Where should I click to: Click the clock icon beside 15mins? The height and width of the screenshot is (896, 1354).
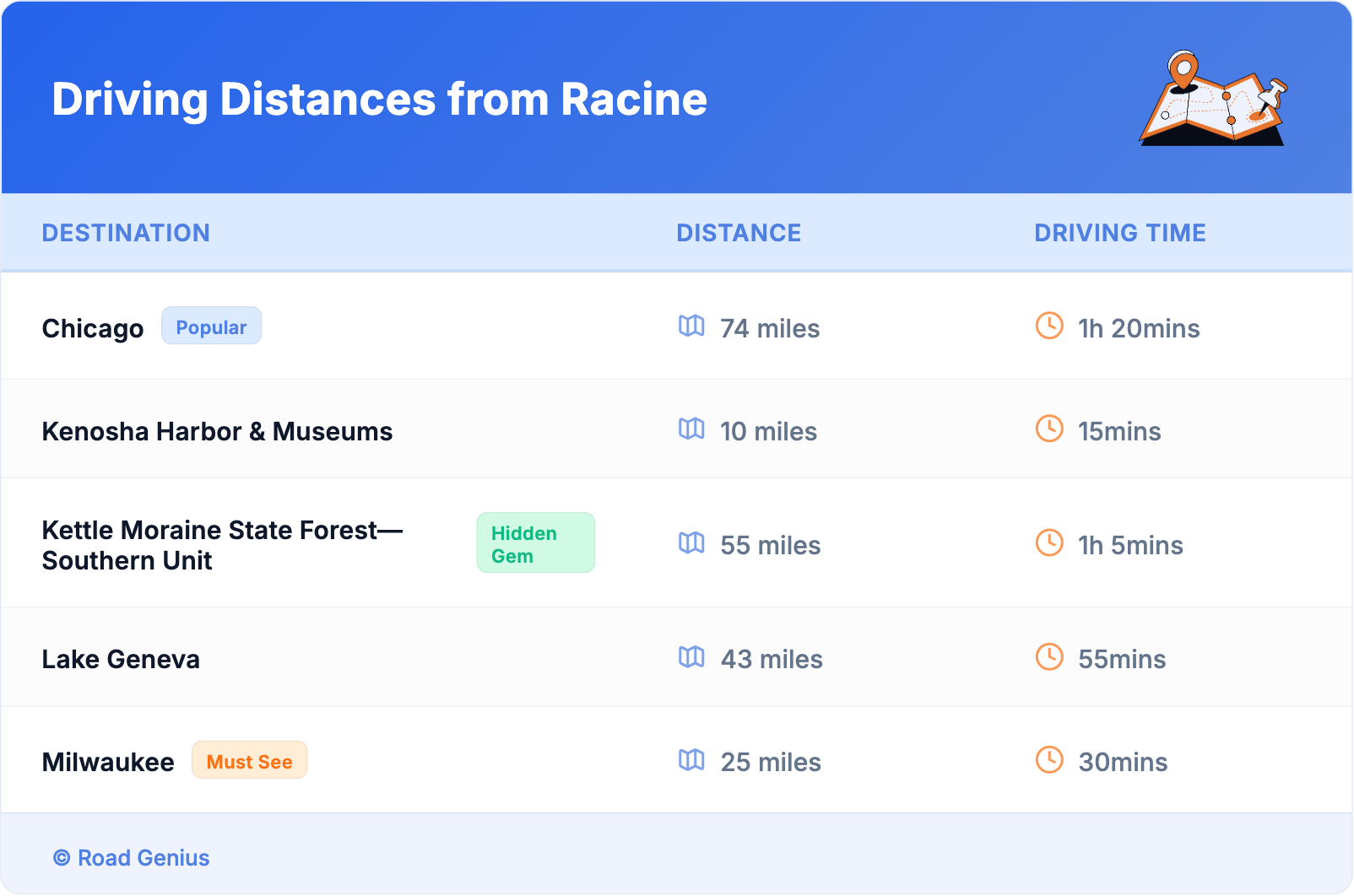(x=1049, y=429)
